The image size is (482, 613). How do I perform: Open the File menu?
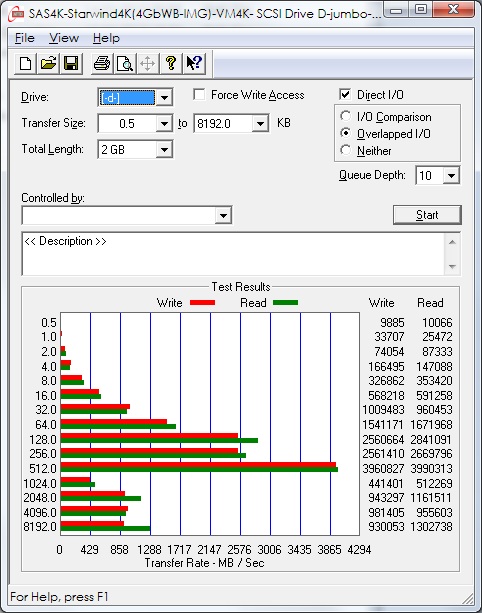coord(25,38)
